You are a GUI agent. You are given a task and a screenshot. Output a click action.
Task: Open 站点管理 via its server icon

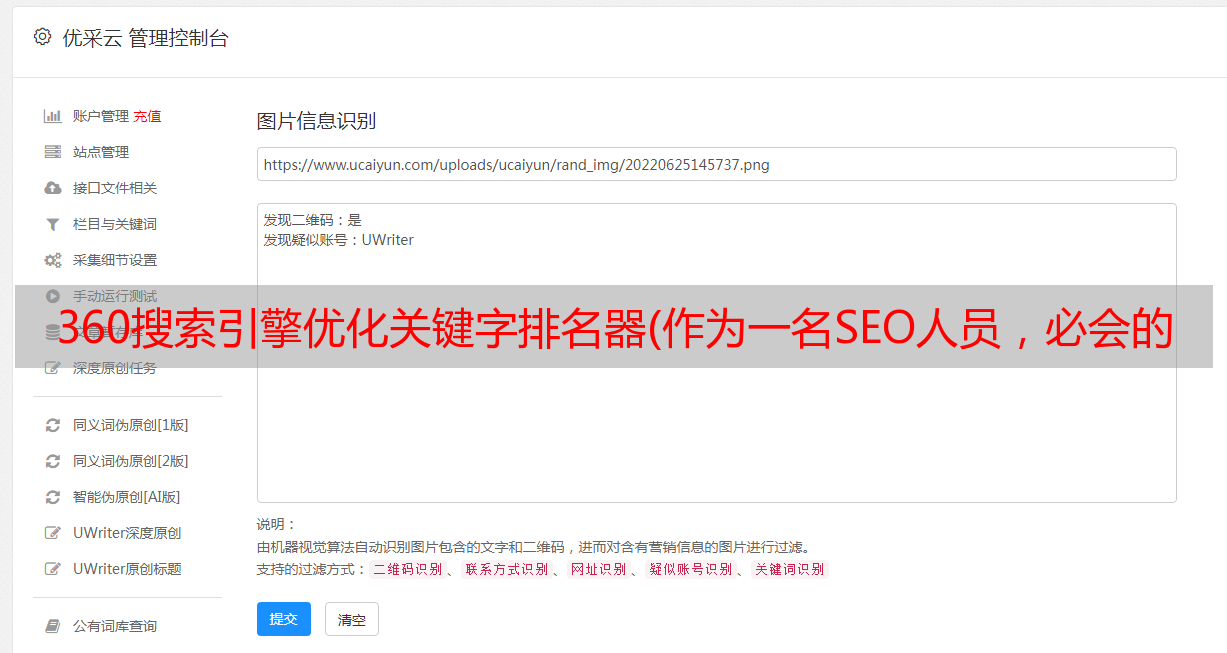click(x=53, y=152)
